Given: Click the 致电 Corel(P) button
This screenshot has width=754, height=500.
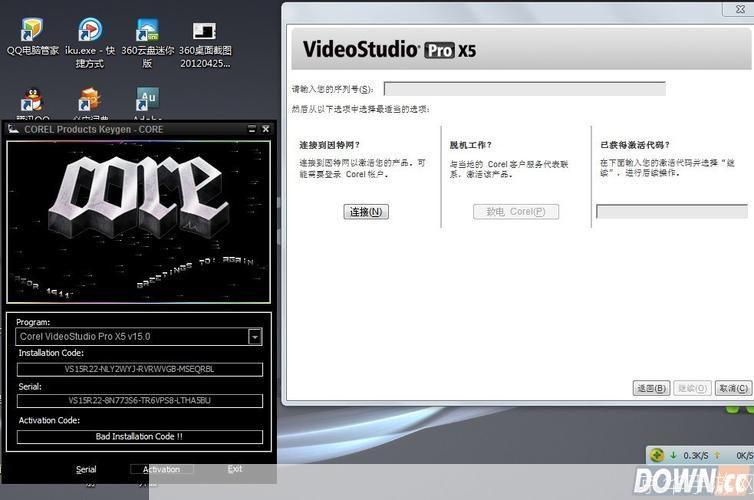Looking at the screenshot, I should [x=516, y=212].
